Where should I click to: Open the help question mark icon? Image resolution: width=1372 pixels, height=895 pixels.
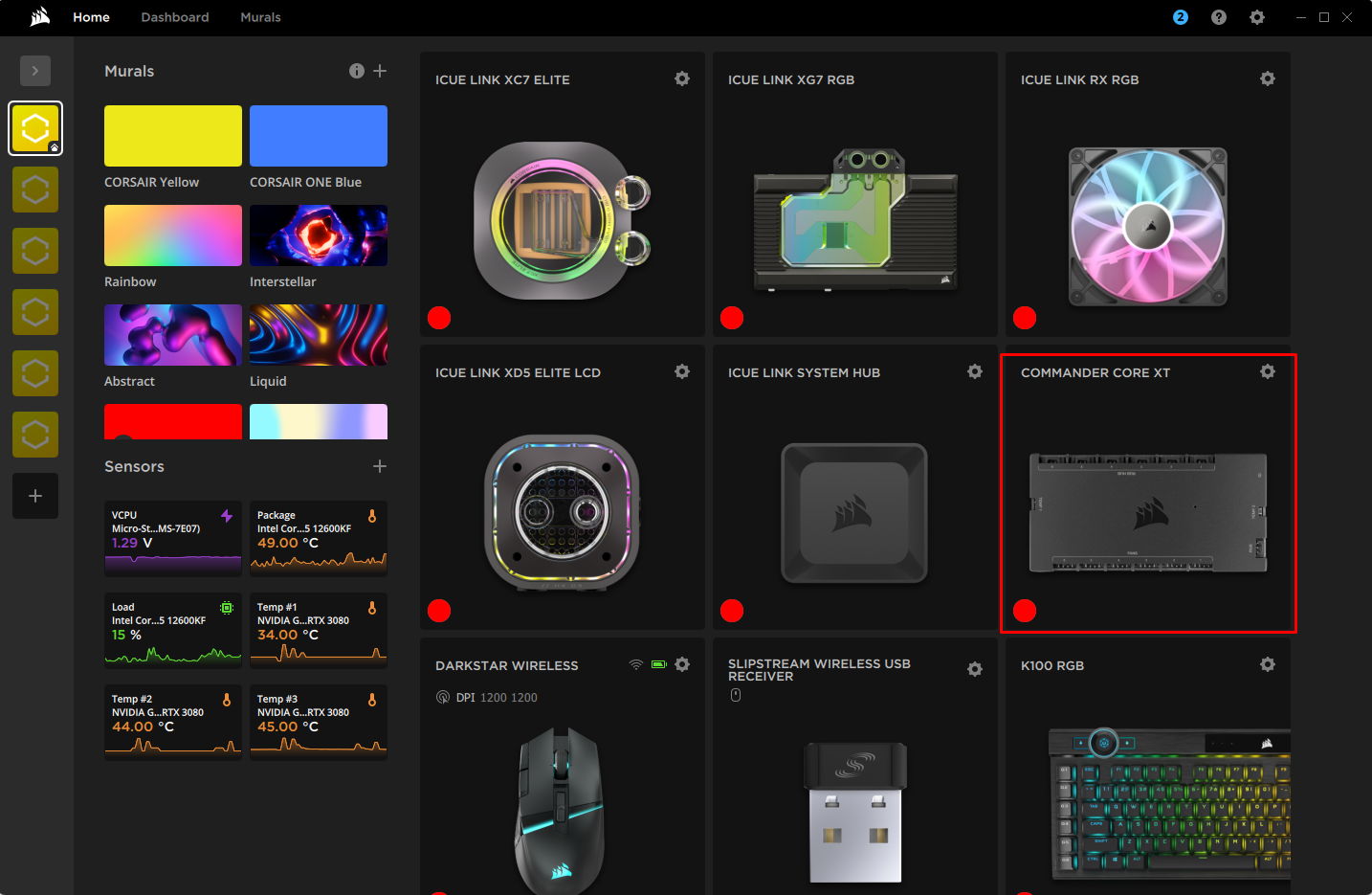(1219, 17)
